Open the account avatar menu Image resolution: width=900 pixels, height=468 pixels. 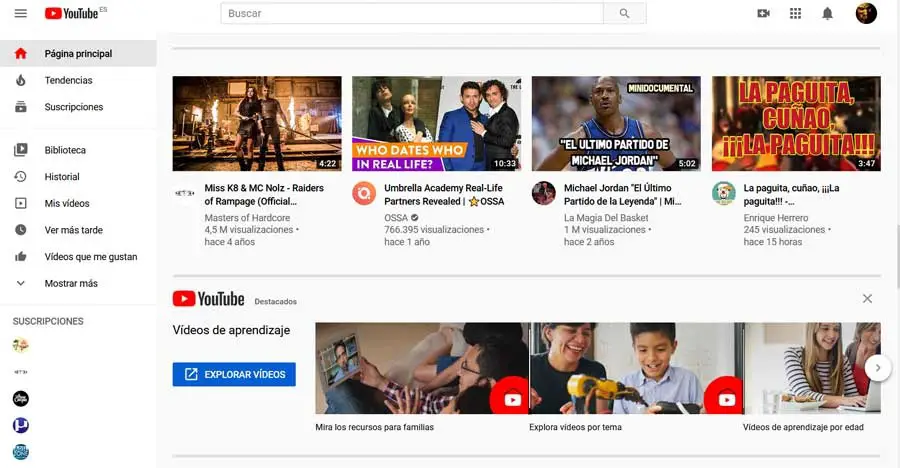pos(866,13)
